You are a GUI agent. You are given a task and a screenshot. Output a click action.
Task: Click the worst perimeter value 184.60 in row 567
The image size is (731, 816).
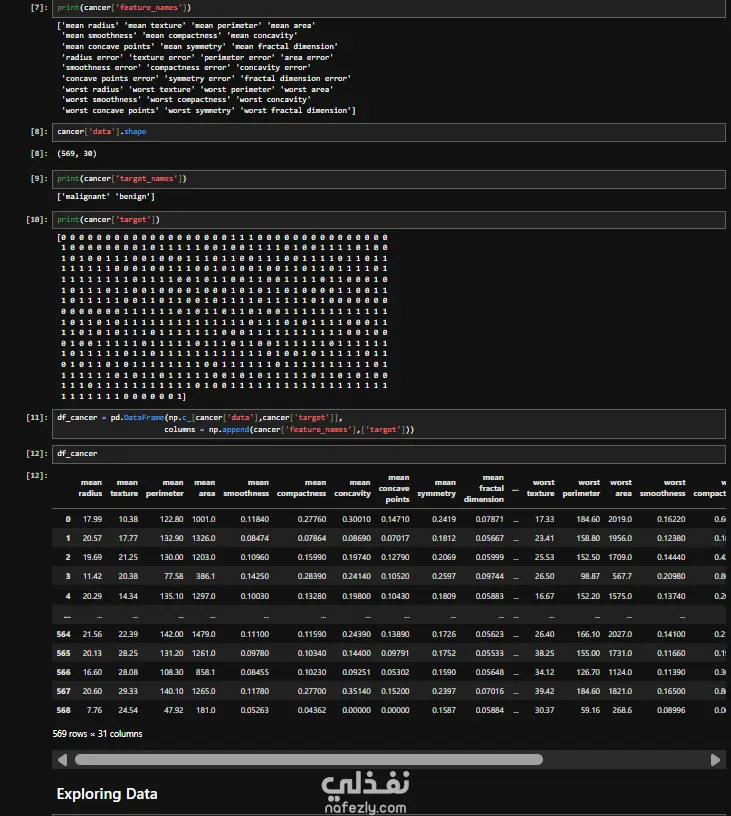click(588, 691)
